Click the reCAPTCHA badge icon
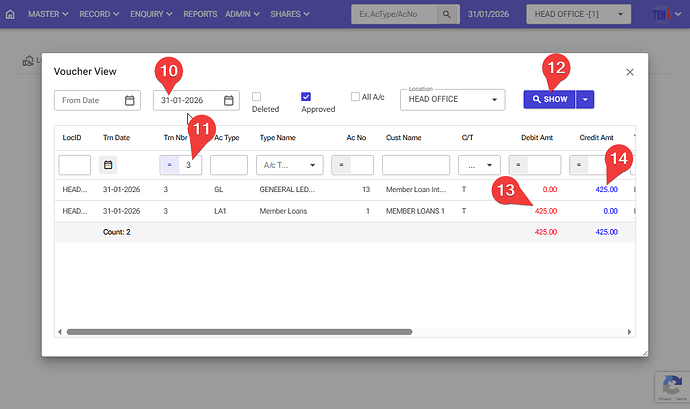 click(668, 386)
